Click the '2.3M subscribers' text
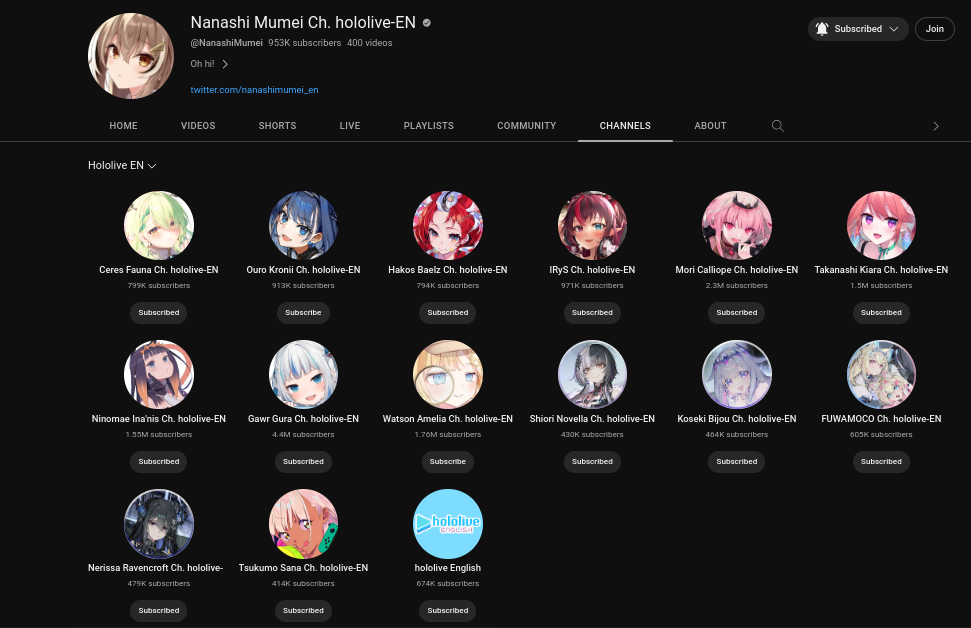 tap(737, 286)
